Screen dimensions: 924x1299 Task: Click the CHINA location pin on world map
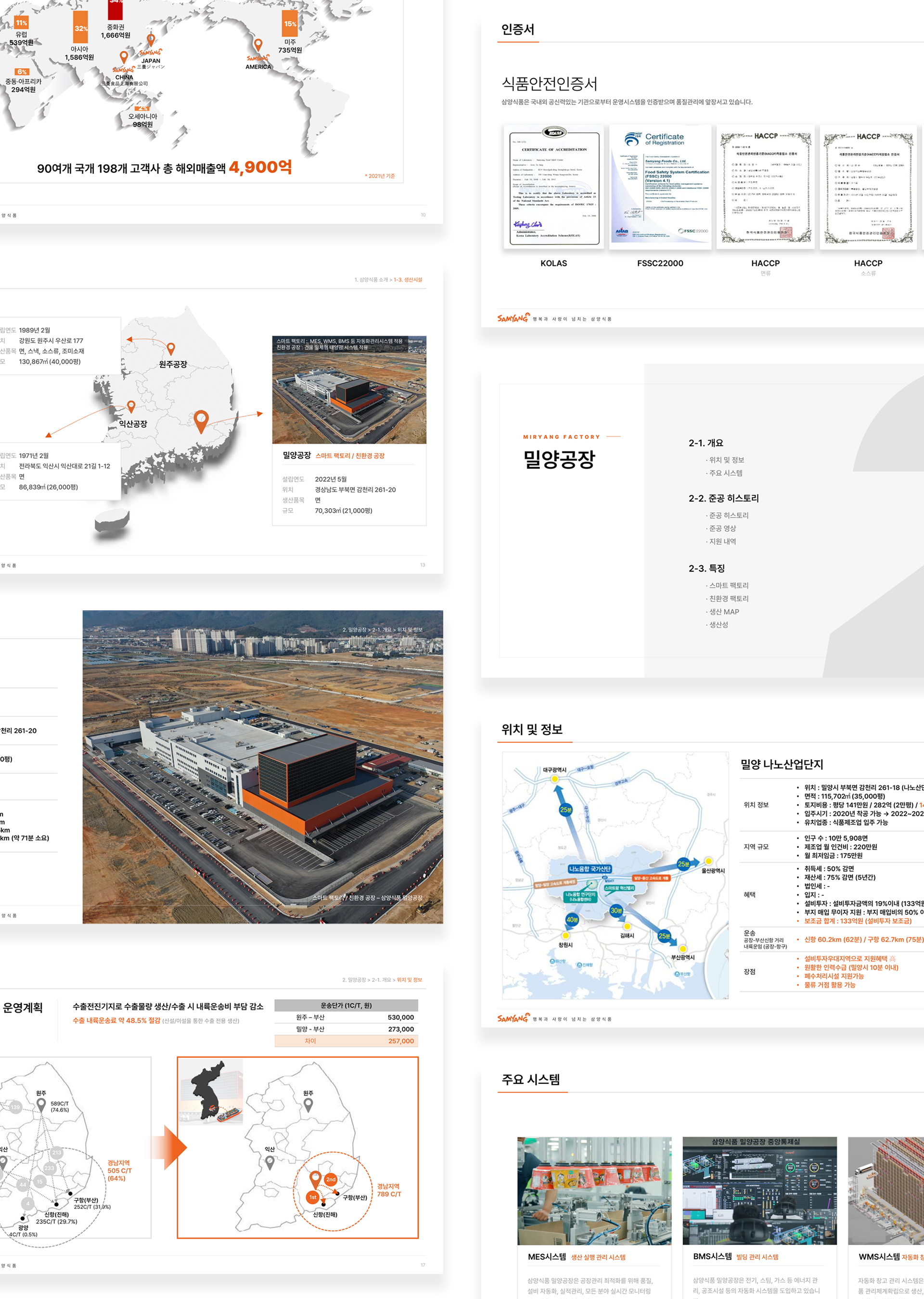point(124,57)
